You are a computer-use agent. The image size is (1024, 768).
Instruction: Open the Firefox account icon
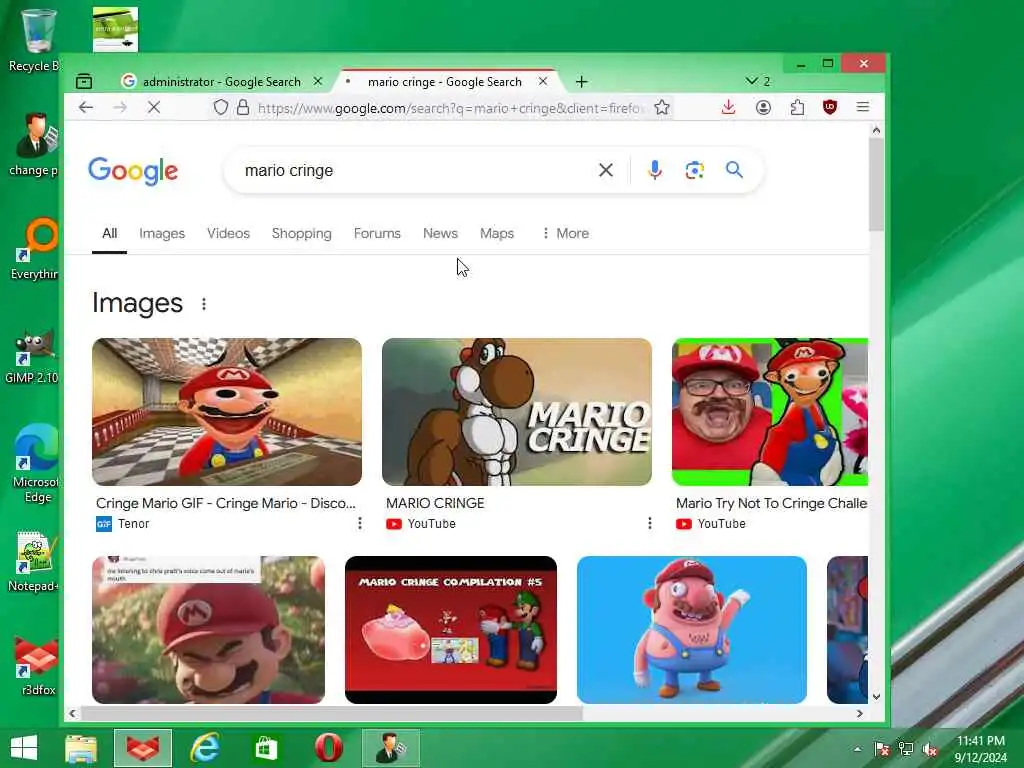(x=763, y=107)
